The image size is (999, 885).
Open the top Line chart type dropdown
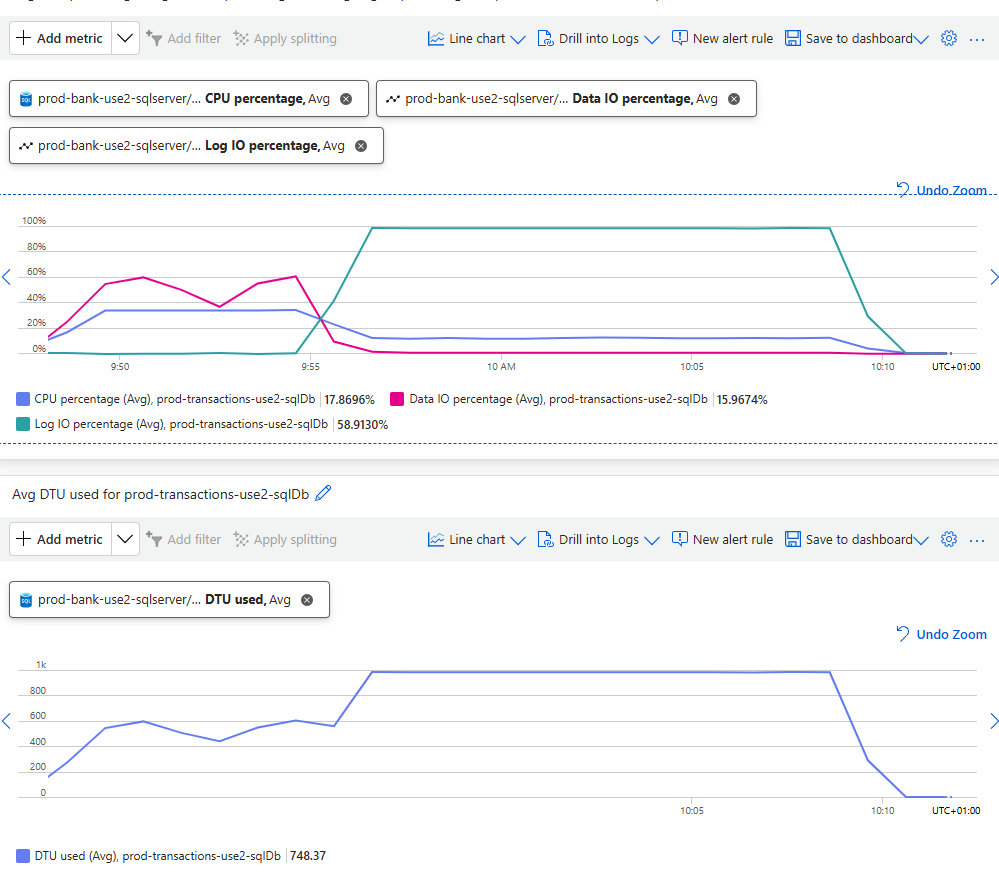tap(476, 38)
